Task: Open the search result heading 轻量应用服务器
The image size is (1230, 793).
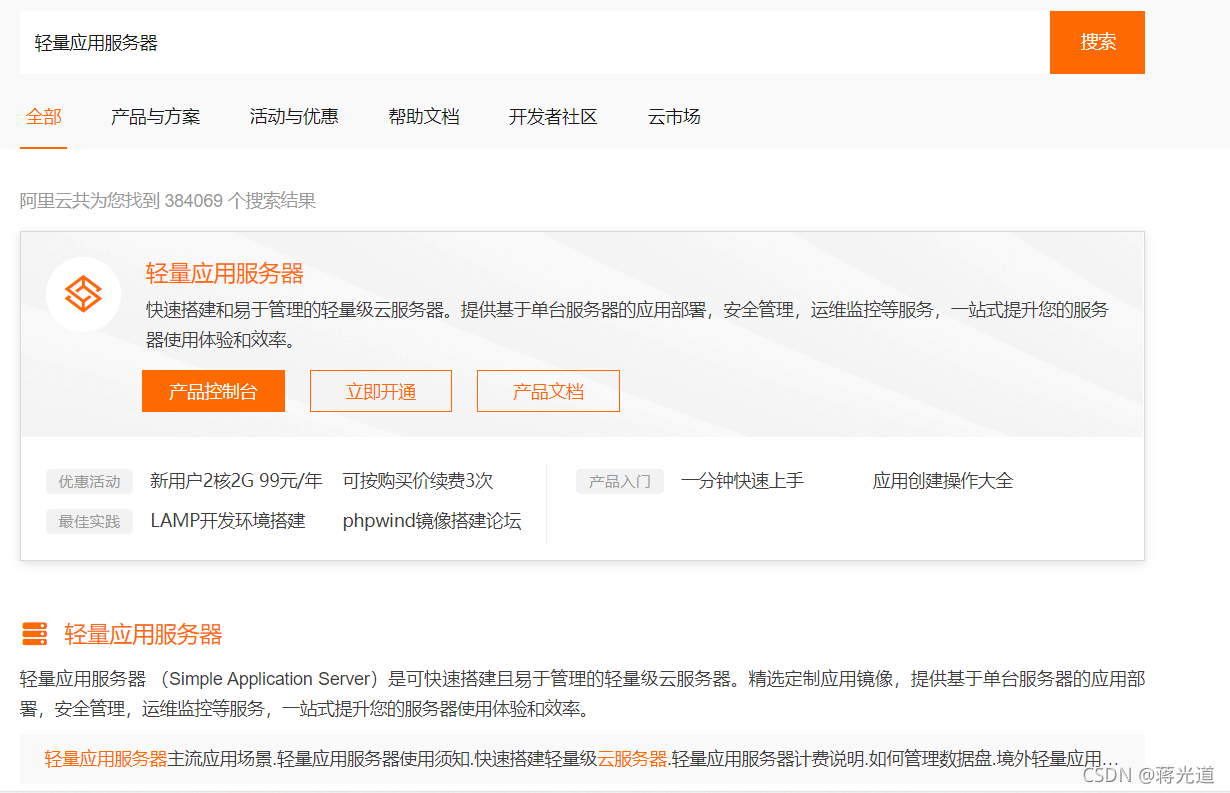Action: click(x=143, y=634)
